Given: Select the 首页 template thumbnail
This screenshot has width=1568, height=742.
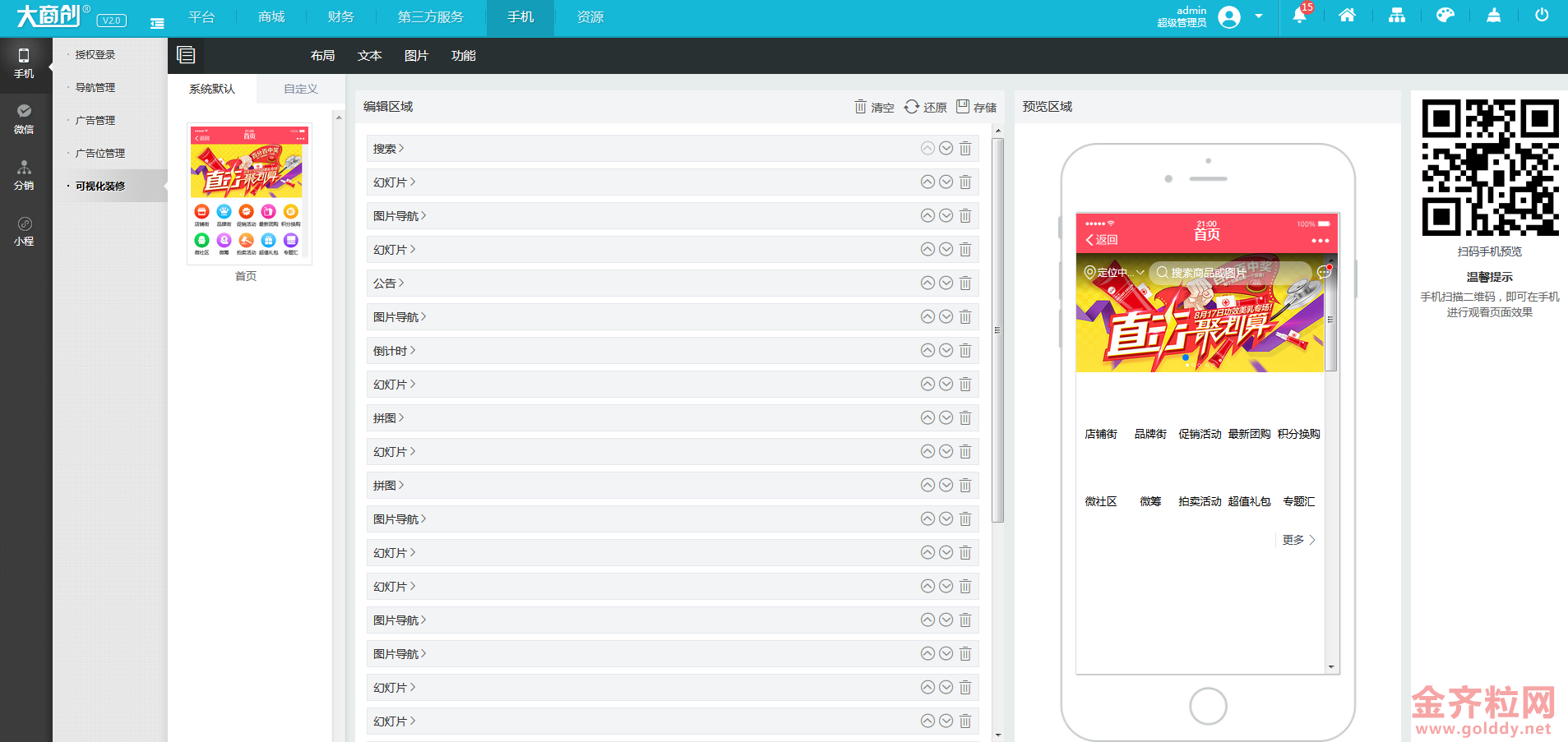Looking at the screenshot, I should 249,194.
